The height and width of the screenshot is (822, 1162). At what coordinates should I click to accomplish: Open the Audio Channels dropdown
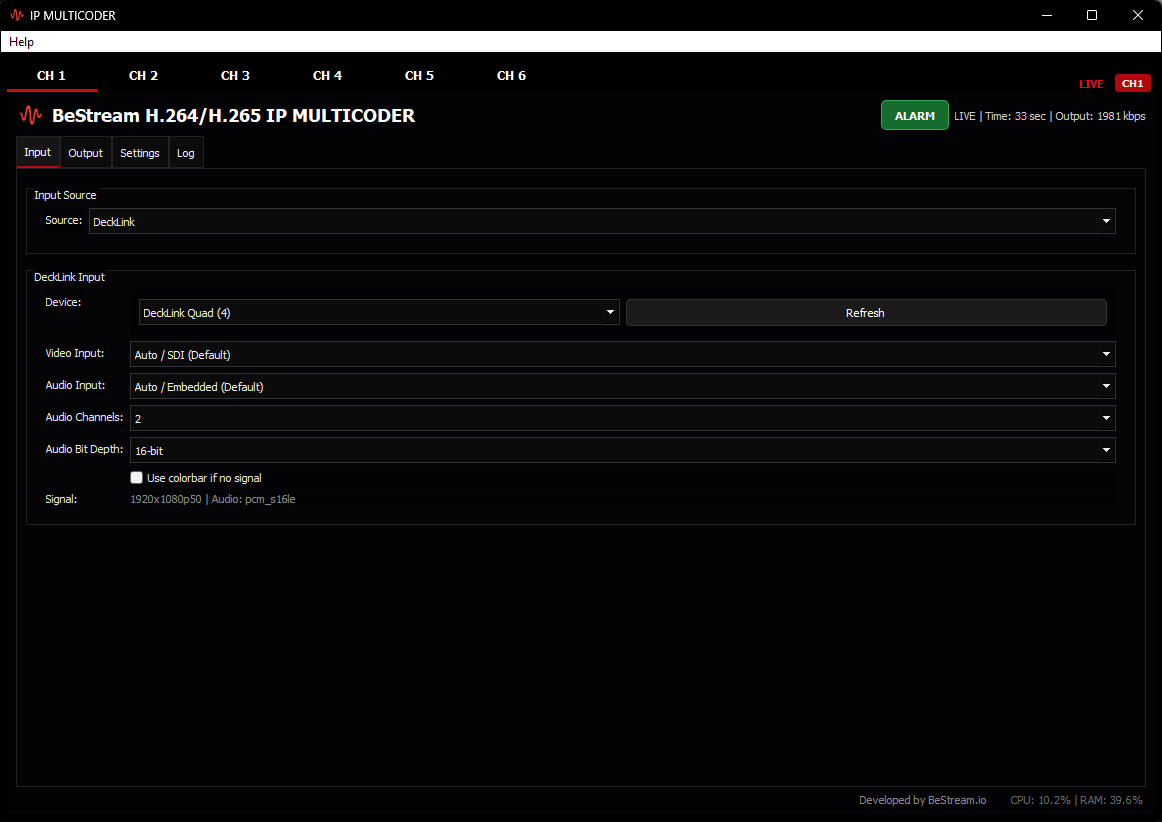pyautogui.click(x=622, y=418)
